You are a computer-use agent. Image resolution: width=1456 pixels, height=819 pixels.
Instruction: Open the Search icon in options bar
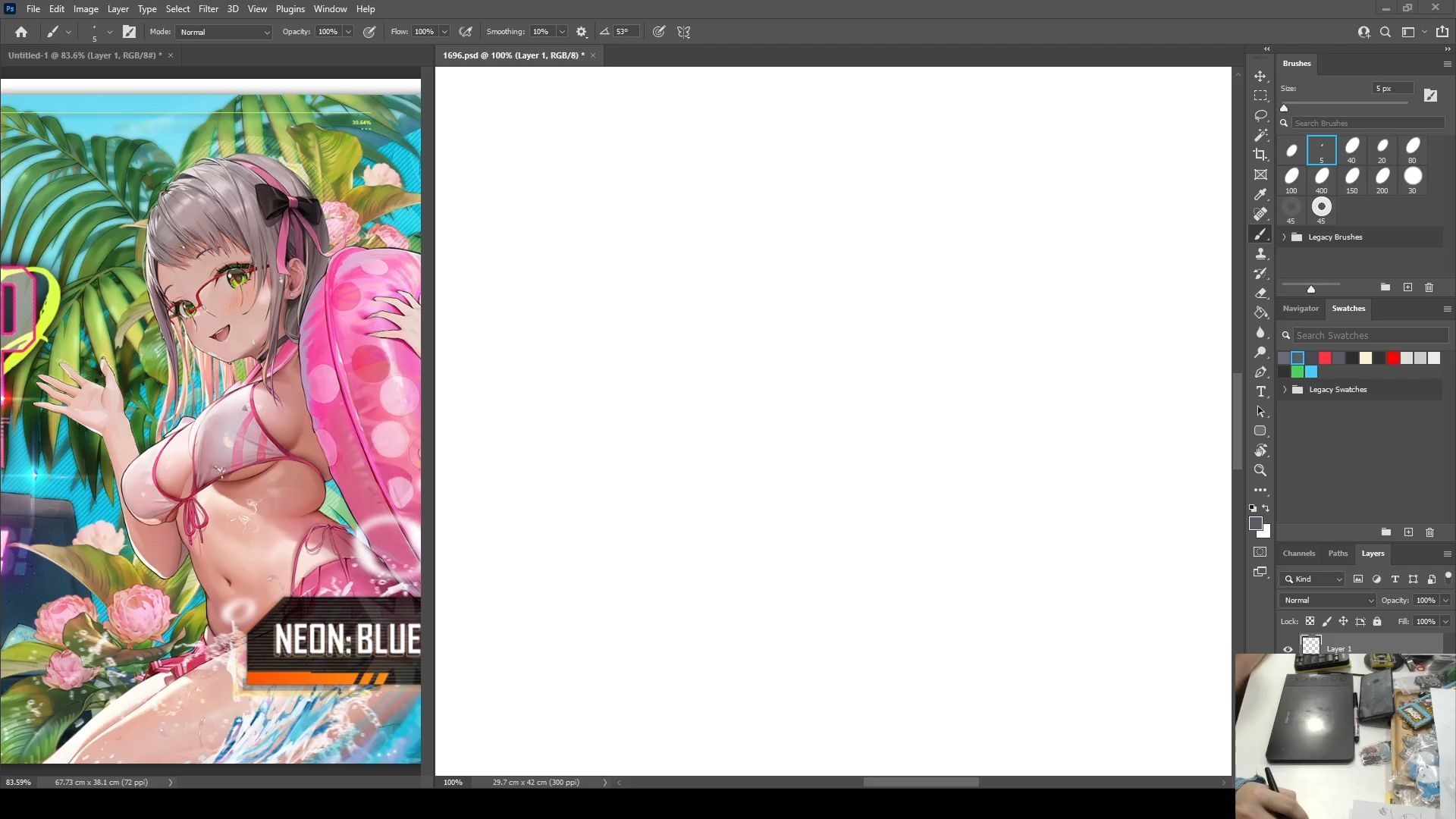click(1385, 32)
